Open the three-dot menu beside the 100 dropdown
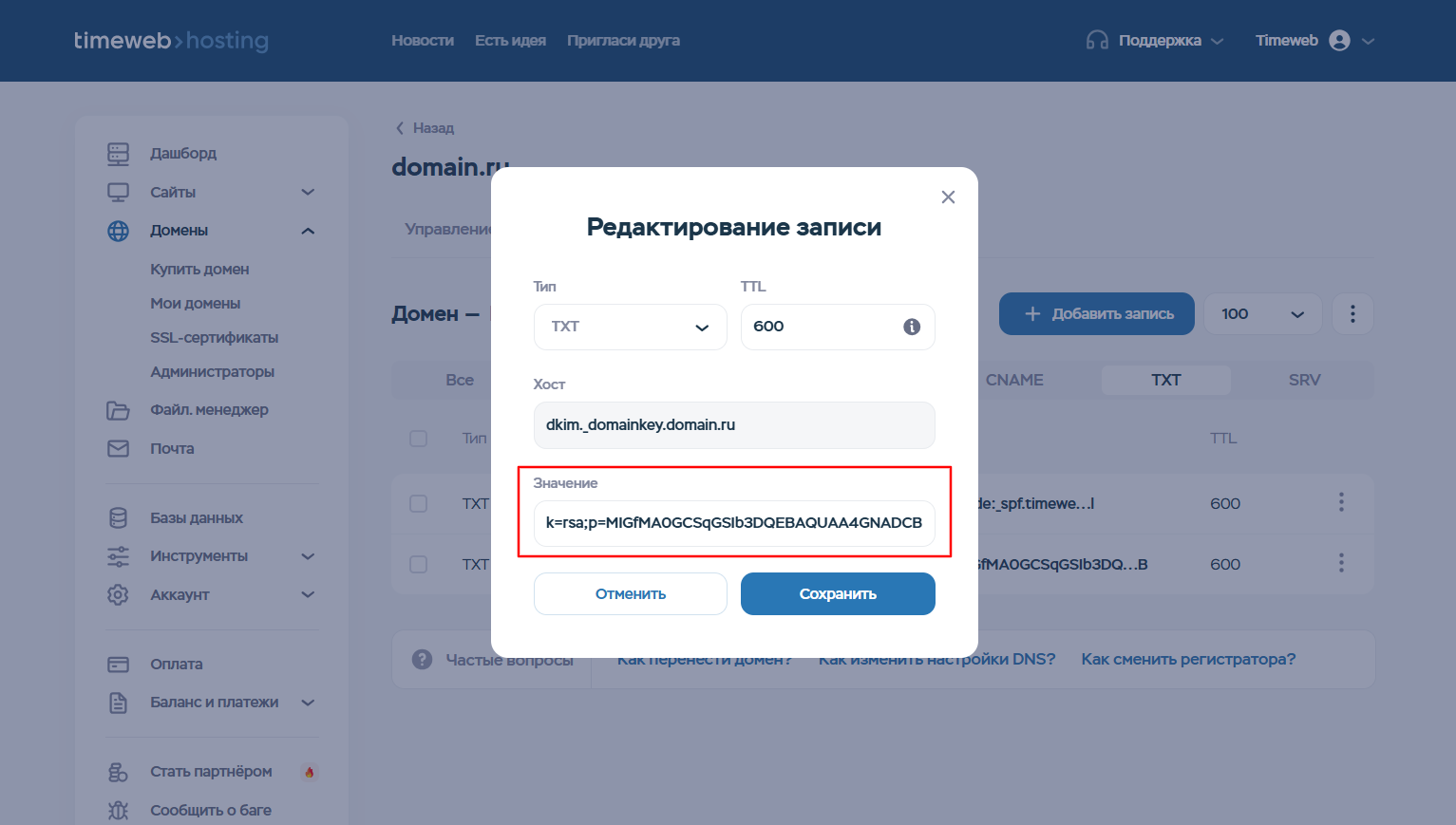This screenshot has width=1456, height=825. (x=1352, y=313)
